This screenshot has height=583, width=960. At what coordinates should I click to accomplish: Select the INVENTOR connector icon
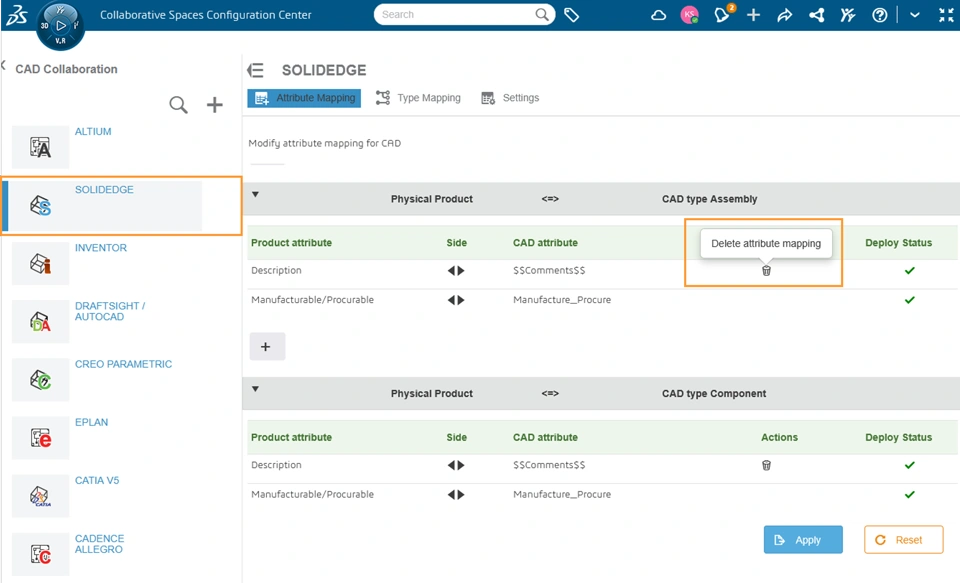pos(40,263)
